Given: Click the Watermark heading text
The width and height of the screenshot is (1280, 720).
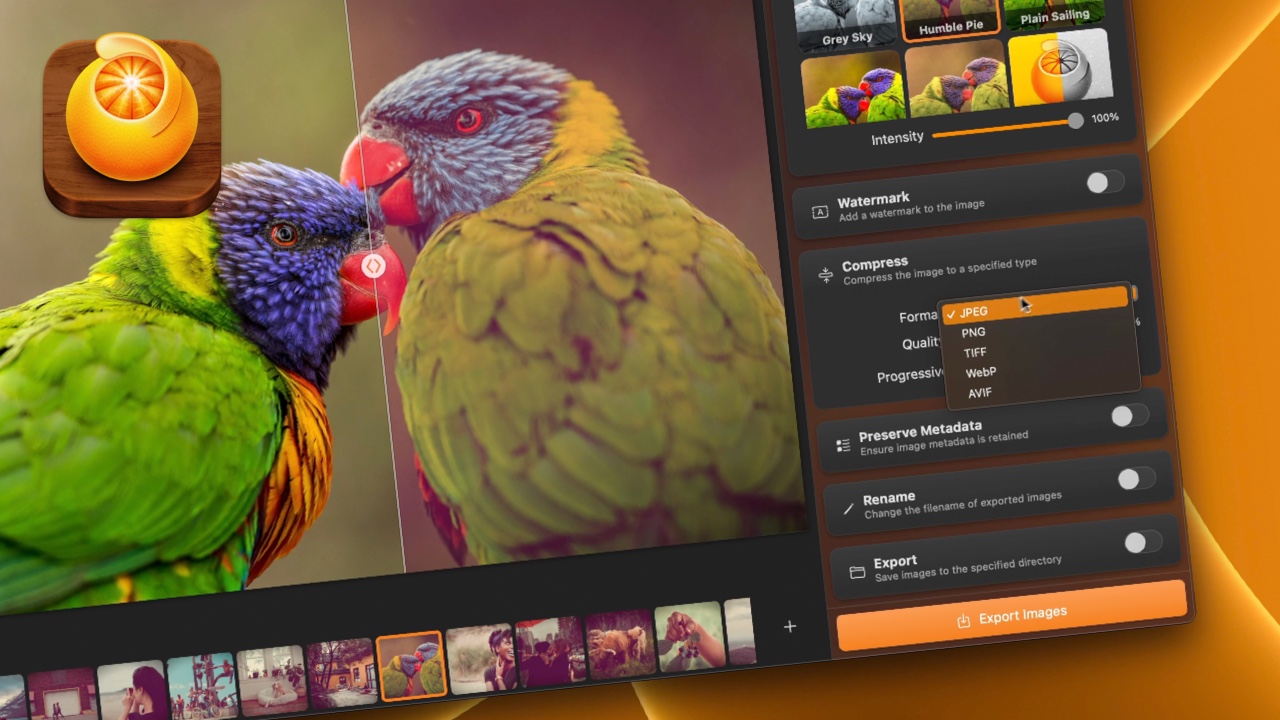Looking at the screenshot, I should click(873, 200).
